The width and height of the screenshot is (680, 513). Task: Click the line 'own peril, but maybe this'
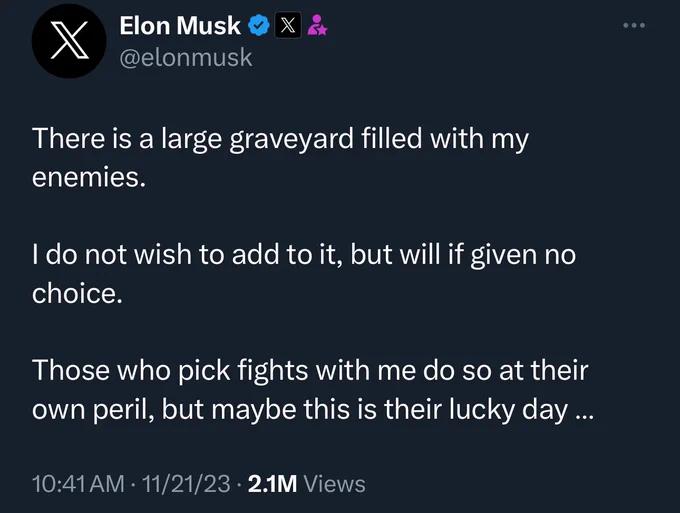click(x=312, y=409)
